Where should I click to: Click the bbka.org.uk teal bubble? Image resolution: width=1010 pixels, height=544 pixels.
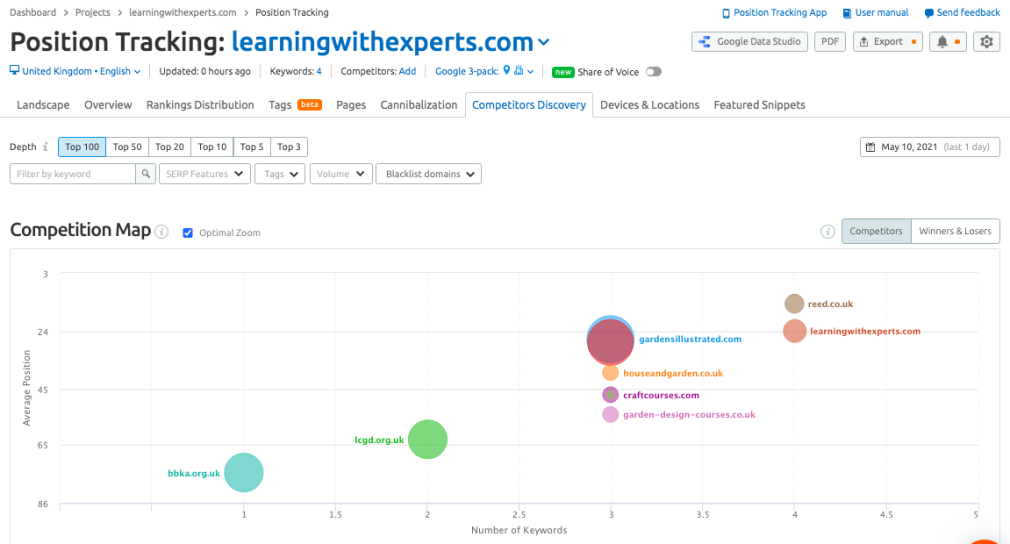click(x=243, y=473)
